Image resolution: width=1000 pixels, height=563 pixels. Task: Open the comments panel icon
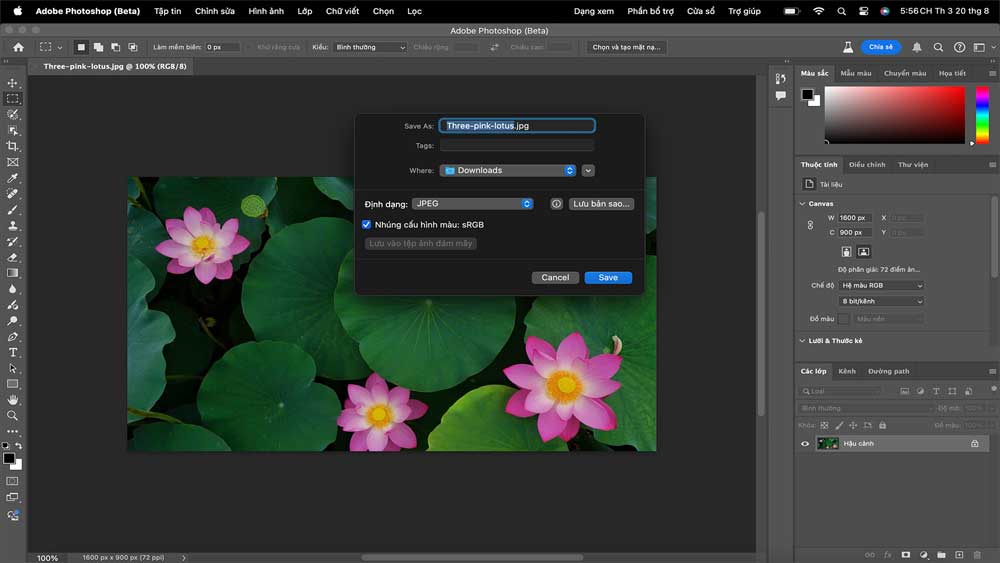pyautogui.click(x=781, y=96)
